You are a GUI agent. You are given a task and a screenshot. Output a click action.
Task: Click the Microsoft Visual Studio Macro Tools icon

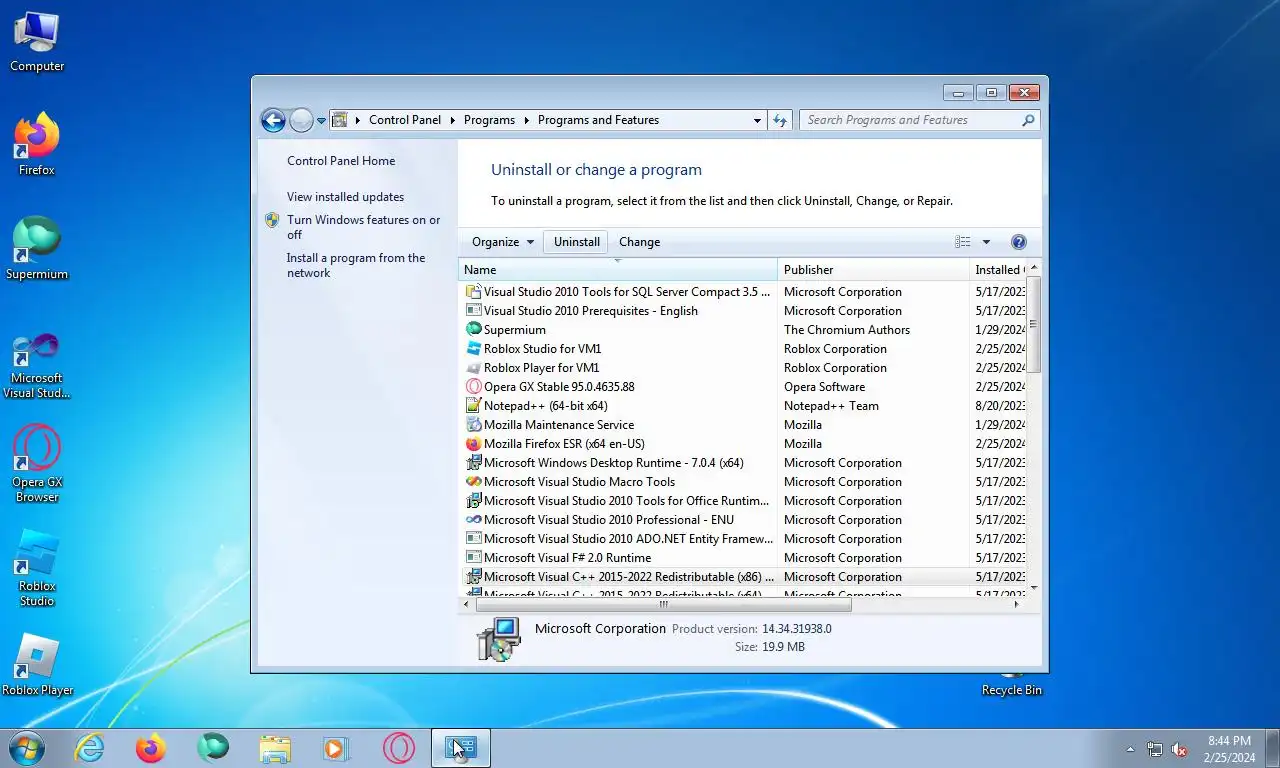[474, 481]
